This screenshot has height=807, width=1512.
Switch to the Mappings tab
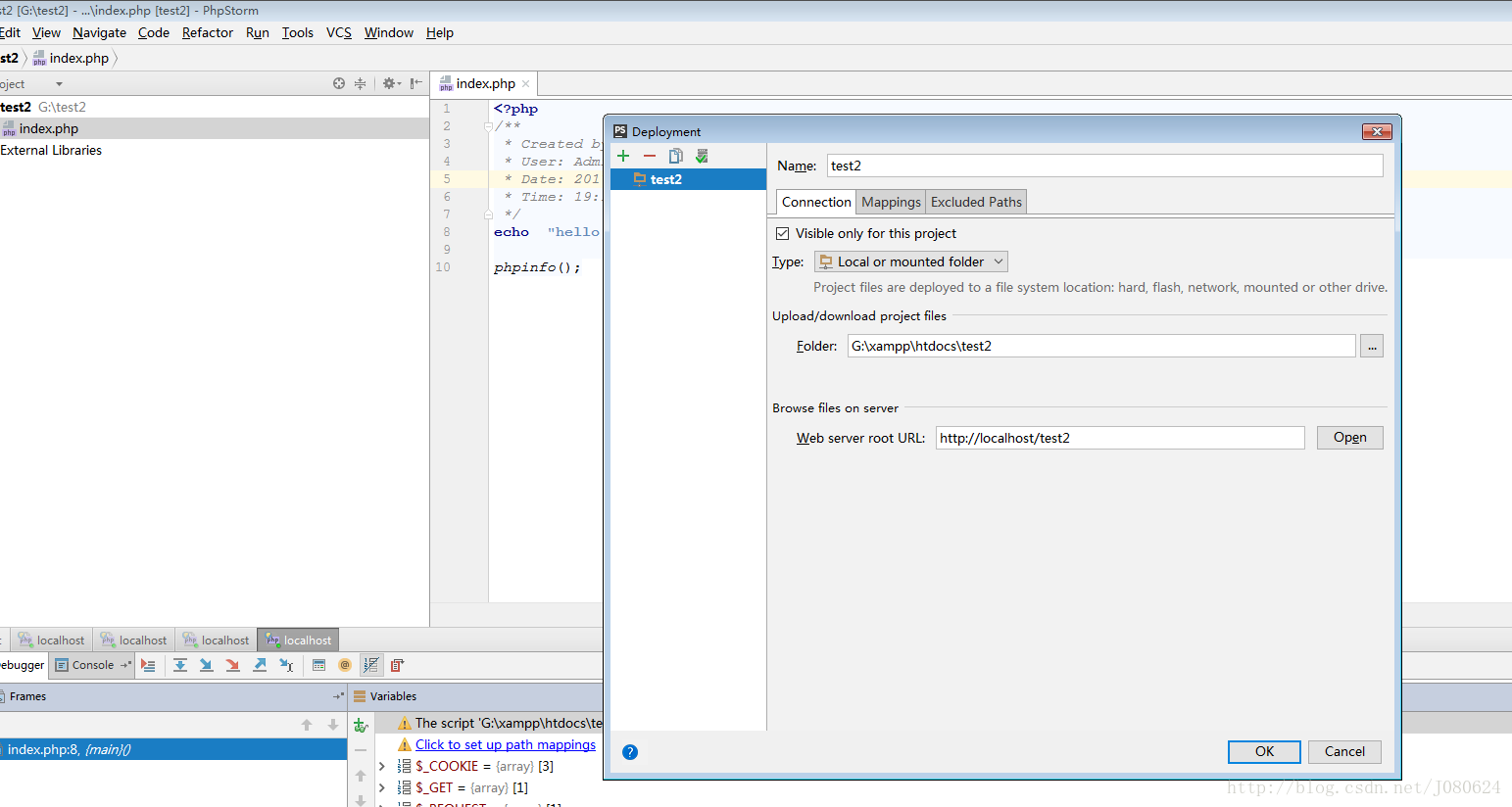891,202
